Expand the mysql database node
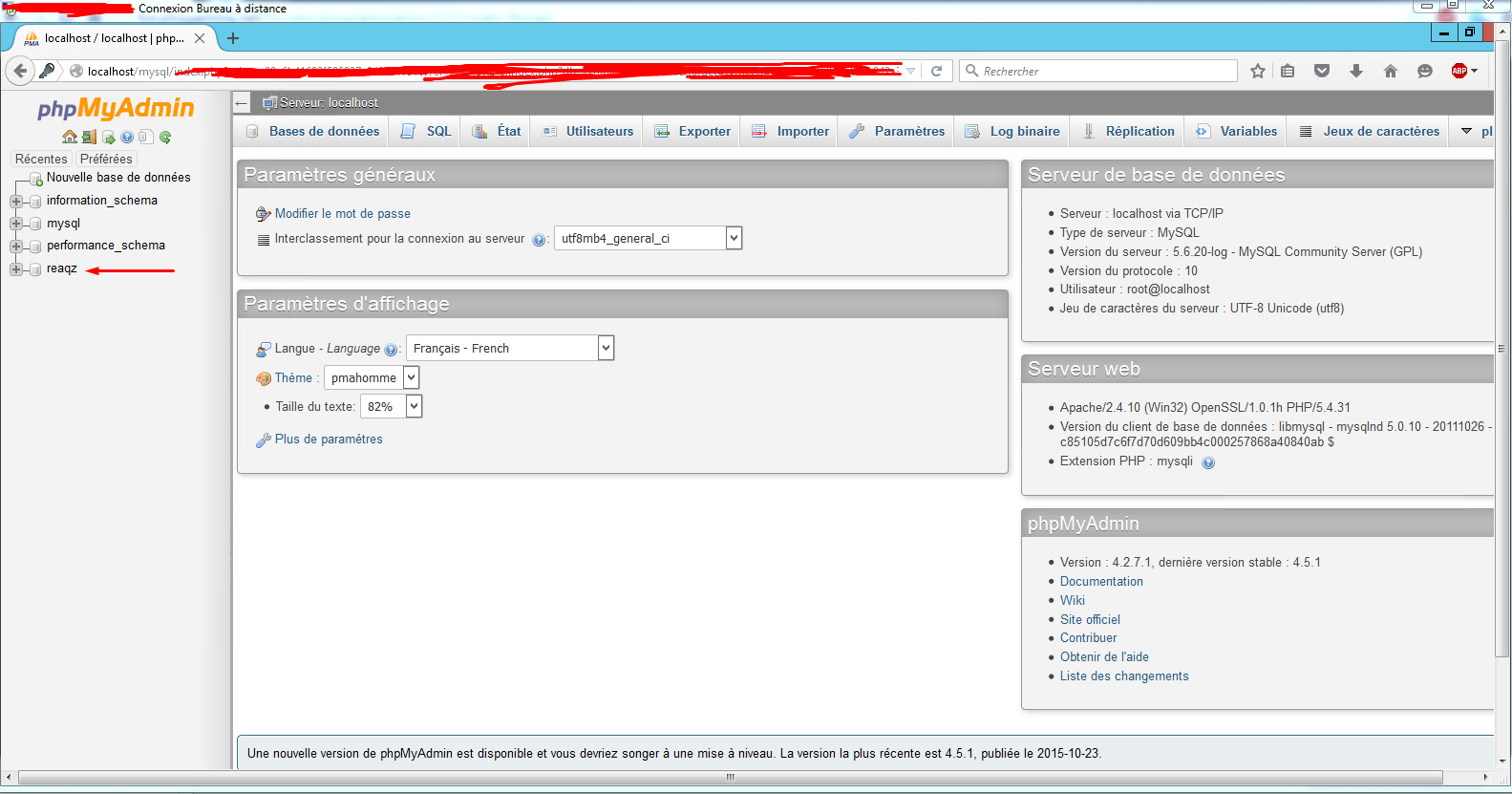This screenshot has width=1512, height=794. click(16, 224)
